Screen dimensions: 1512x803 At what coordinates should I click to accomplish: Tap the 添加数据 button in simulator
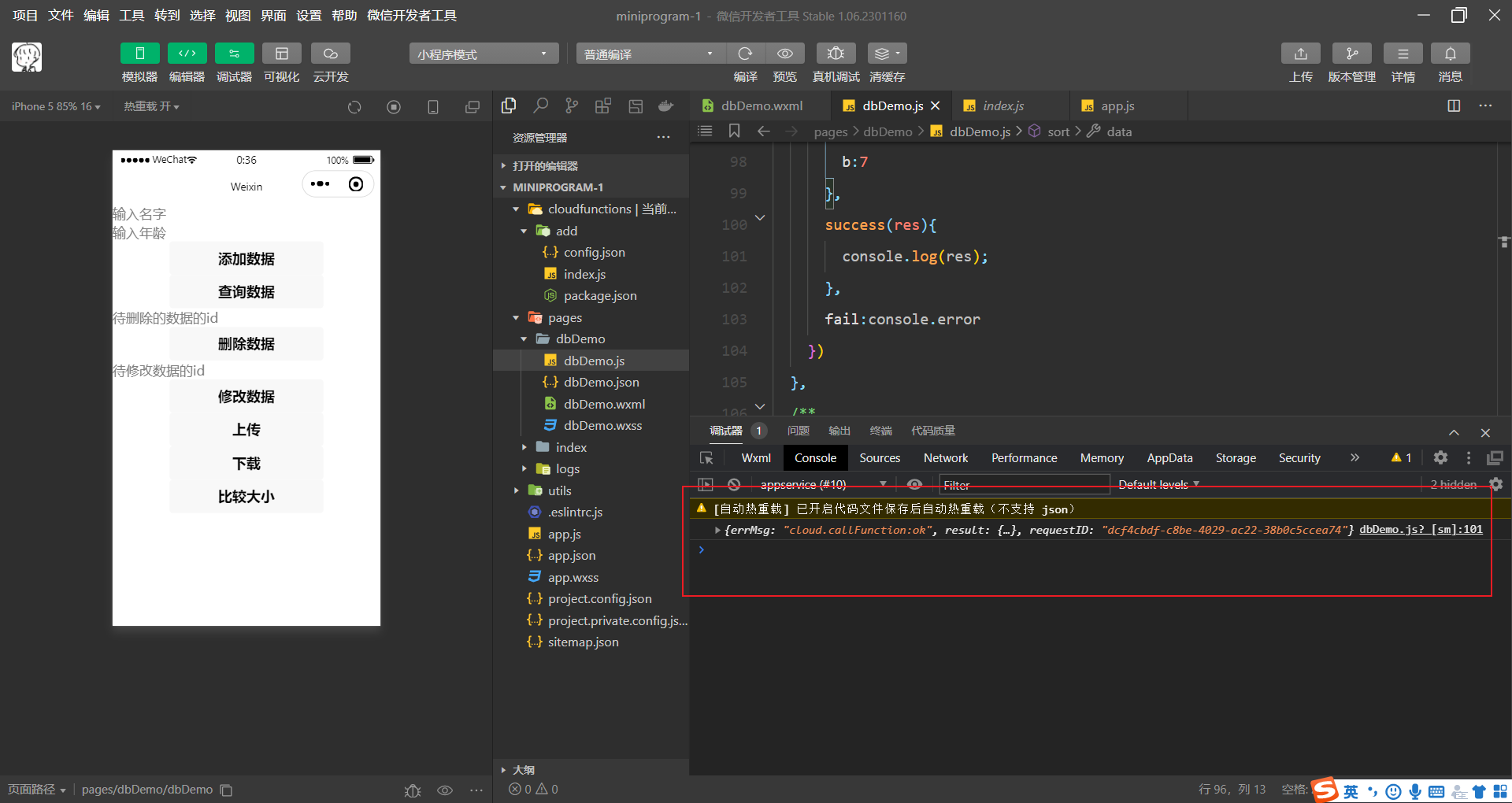(246, 259)
